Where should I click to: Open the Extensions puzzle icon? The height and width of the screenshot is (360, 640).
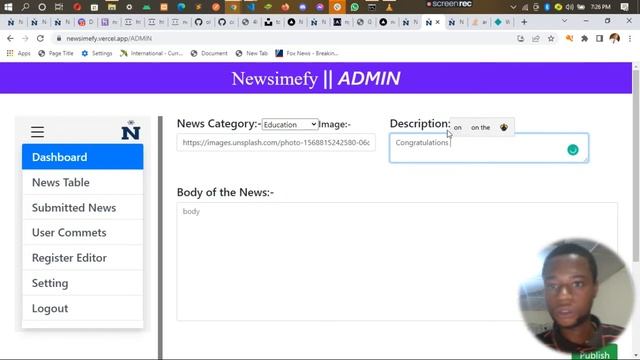584,38
